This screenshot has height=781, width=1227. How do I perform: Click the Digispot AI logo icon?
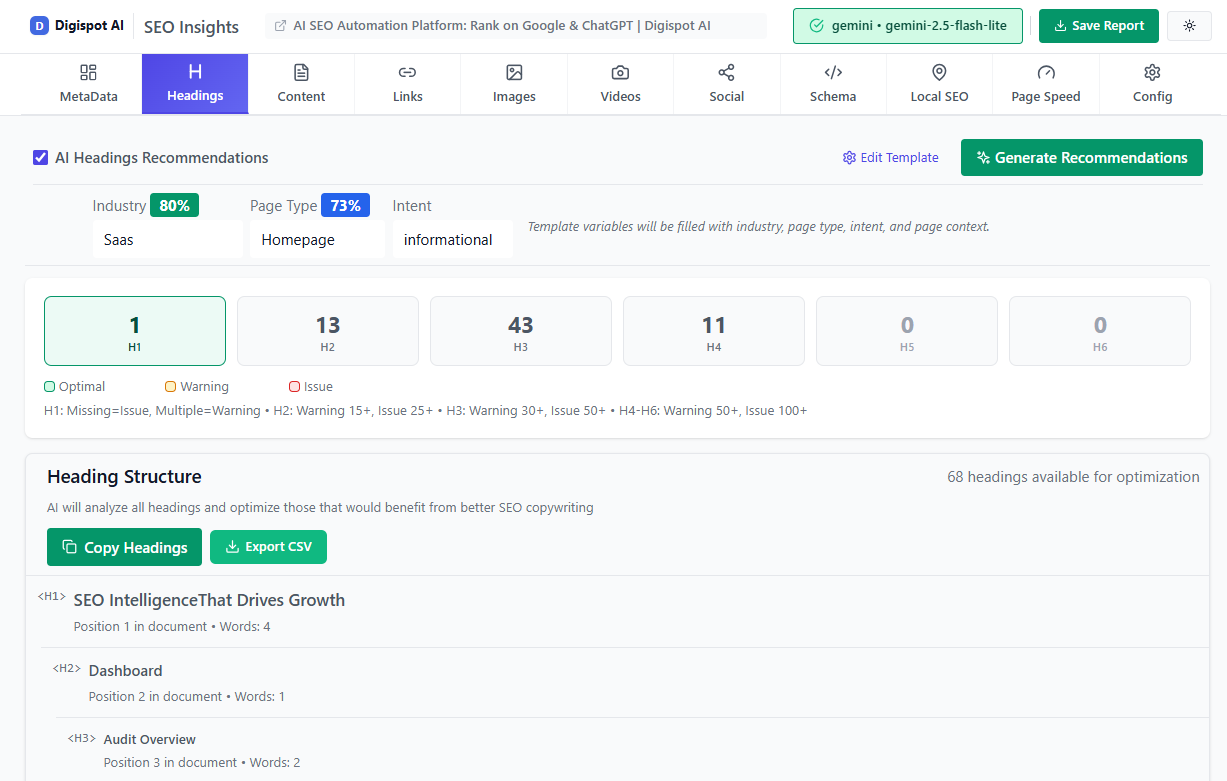click(x=39, y=26)
